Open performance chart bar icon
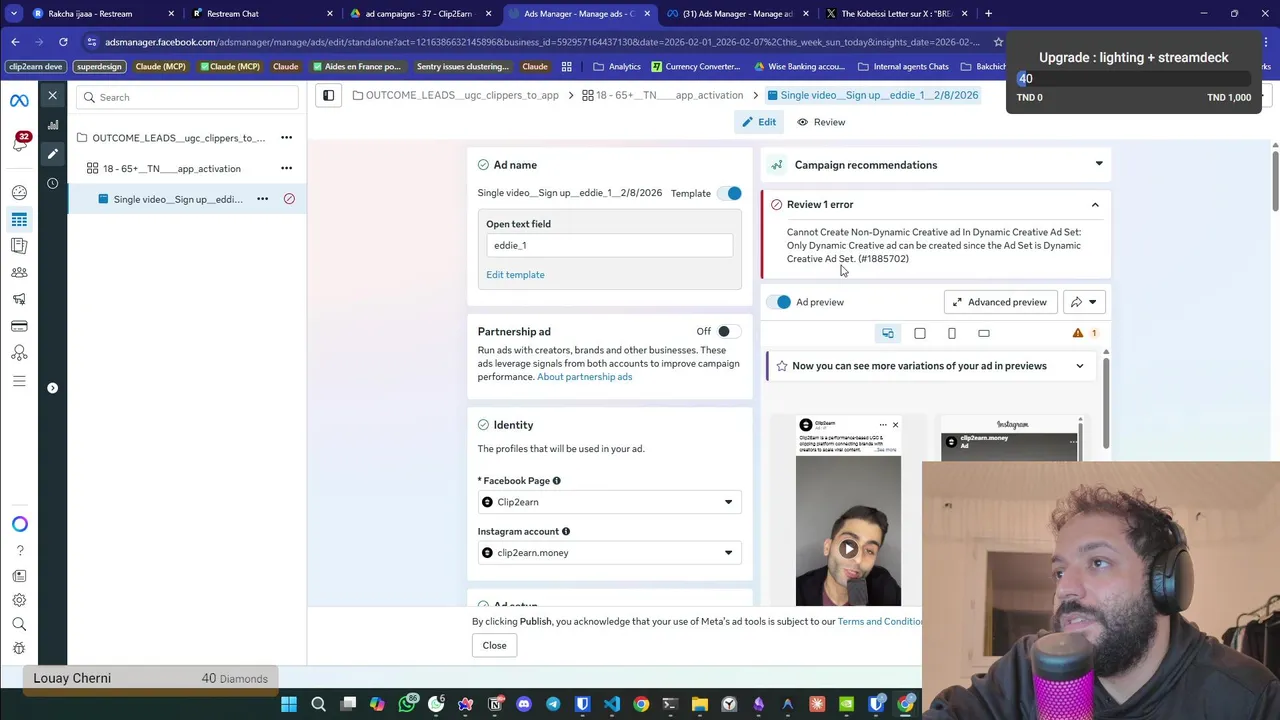The image size is (1280, 720). (53, 125)
